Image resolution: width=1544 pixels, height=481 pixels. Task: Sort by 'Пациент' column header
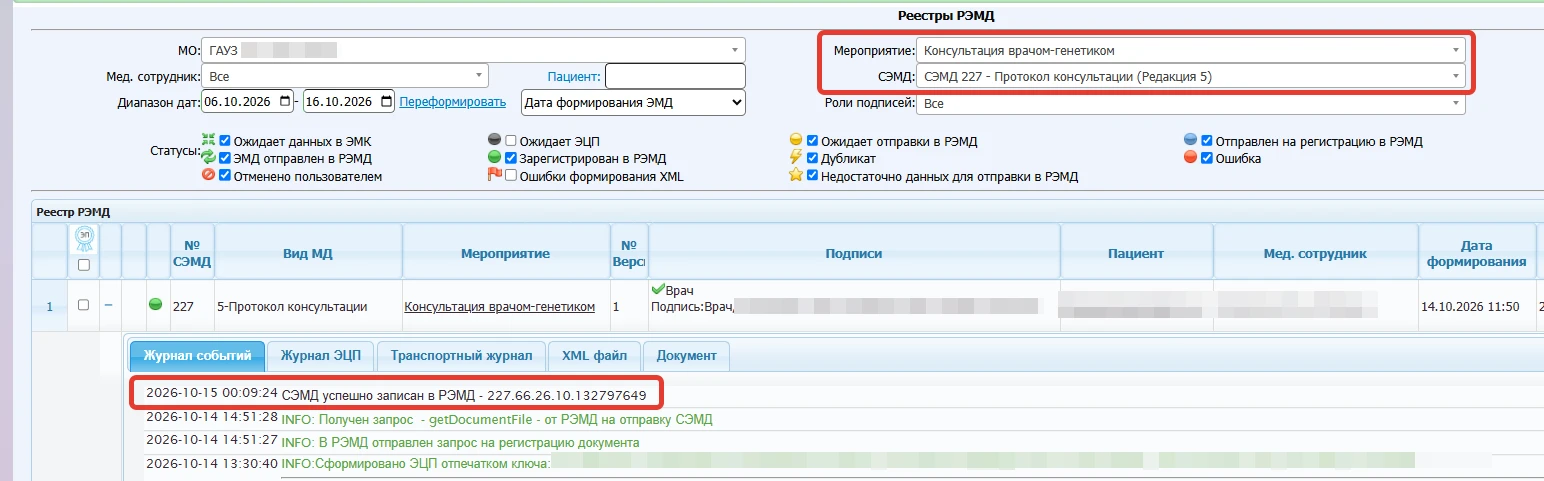click(x=1136, y=253)
